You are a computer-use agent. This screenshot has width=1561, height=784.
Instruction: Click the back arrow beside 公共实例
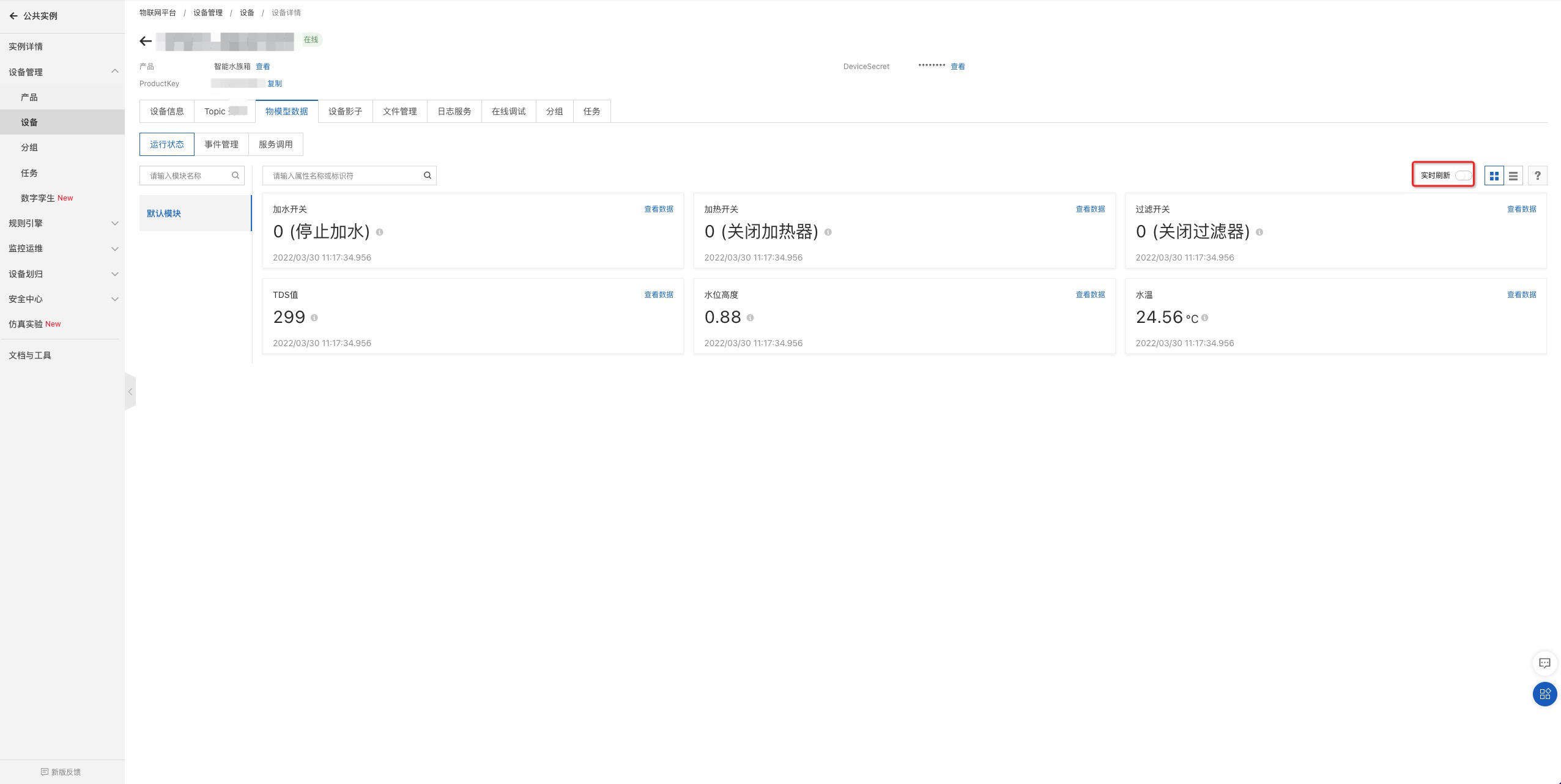(x=13, y=16)
